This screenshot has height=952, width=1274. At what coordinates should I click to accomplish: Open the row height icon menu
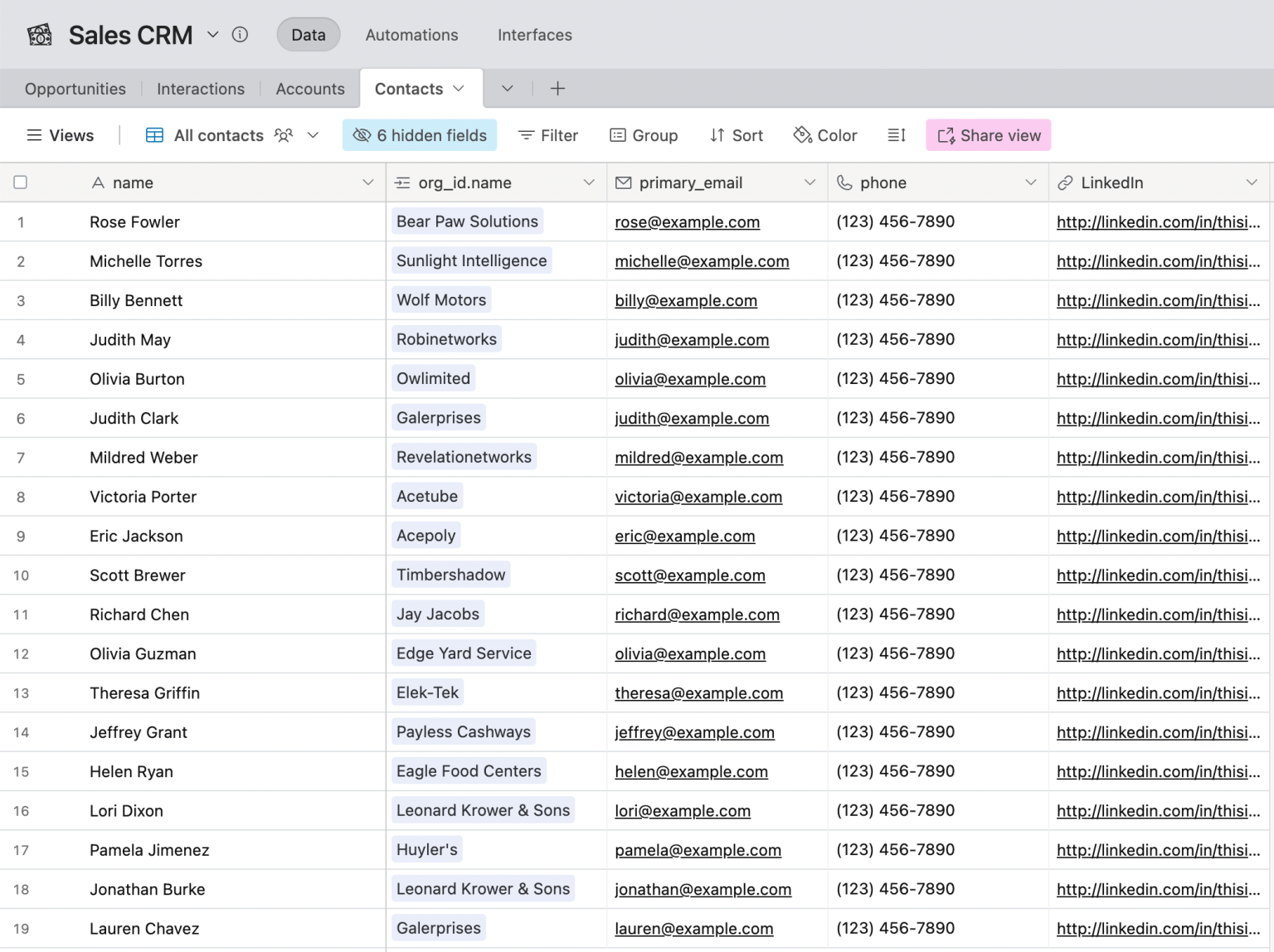point(897,135)
